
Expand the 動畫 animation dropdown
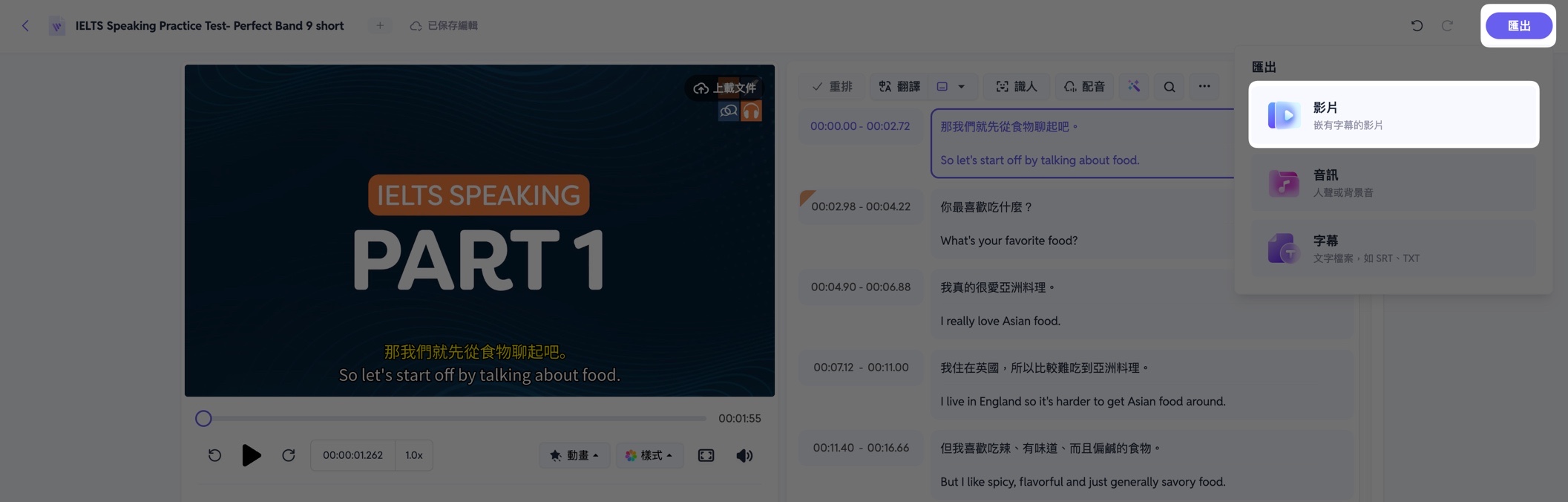point(574,455)
